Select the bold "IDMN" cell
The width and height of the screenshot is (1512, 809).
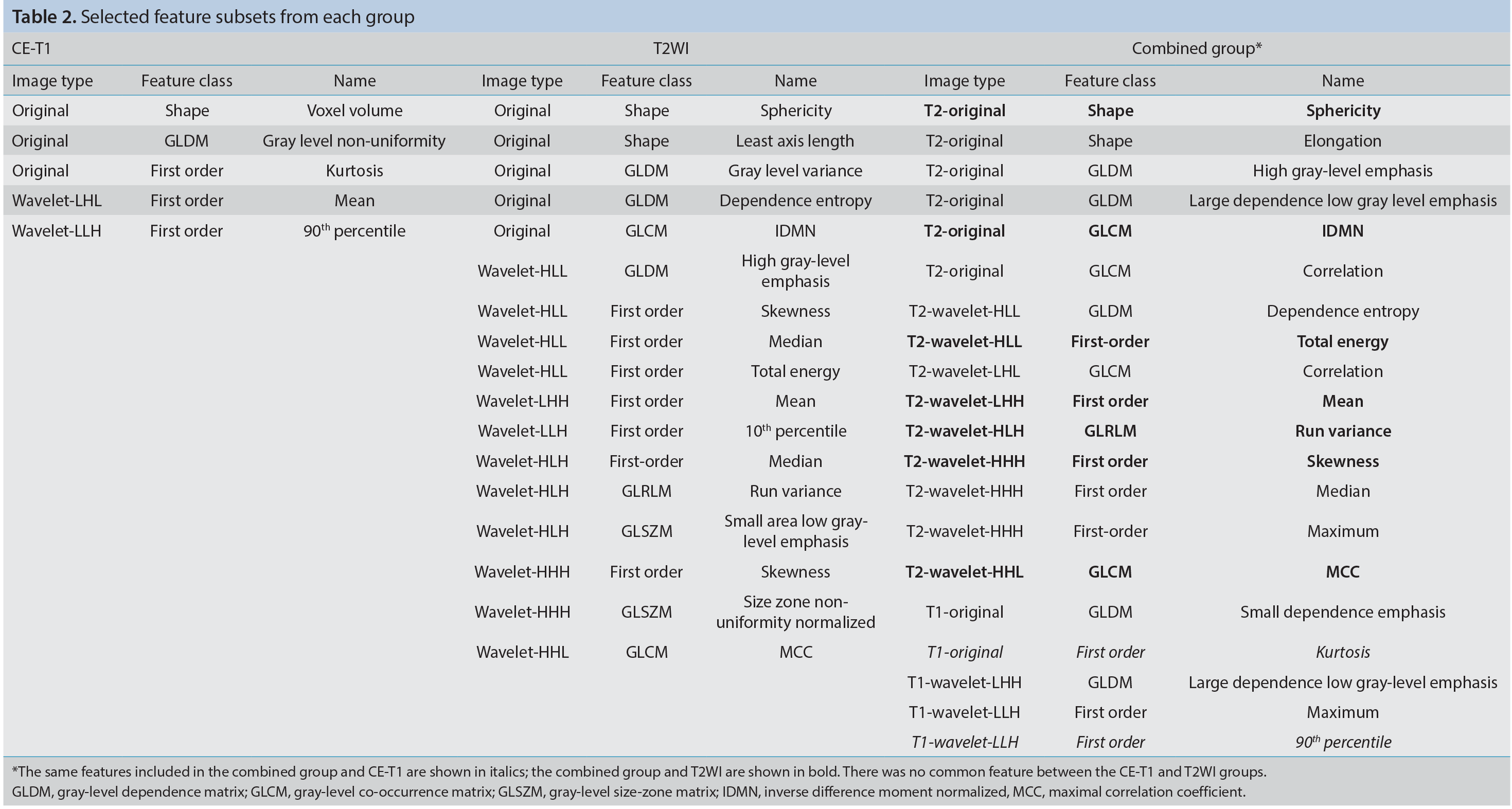[1342, 230]
